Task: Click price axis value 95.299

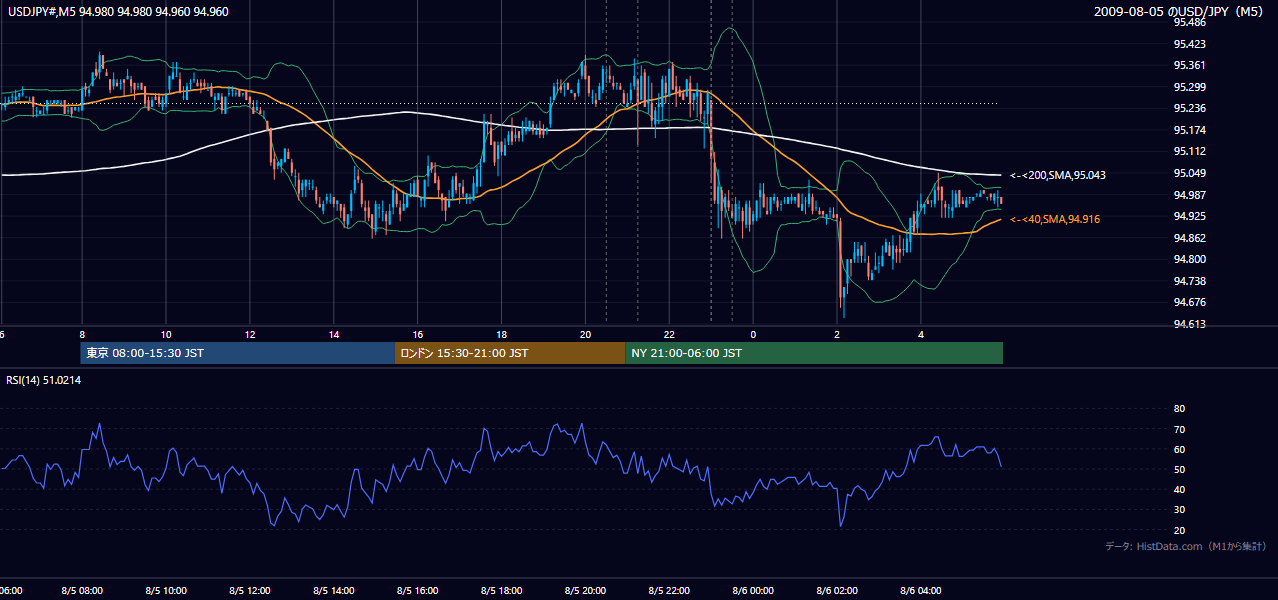Action: [1190, 87]
